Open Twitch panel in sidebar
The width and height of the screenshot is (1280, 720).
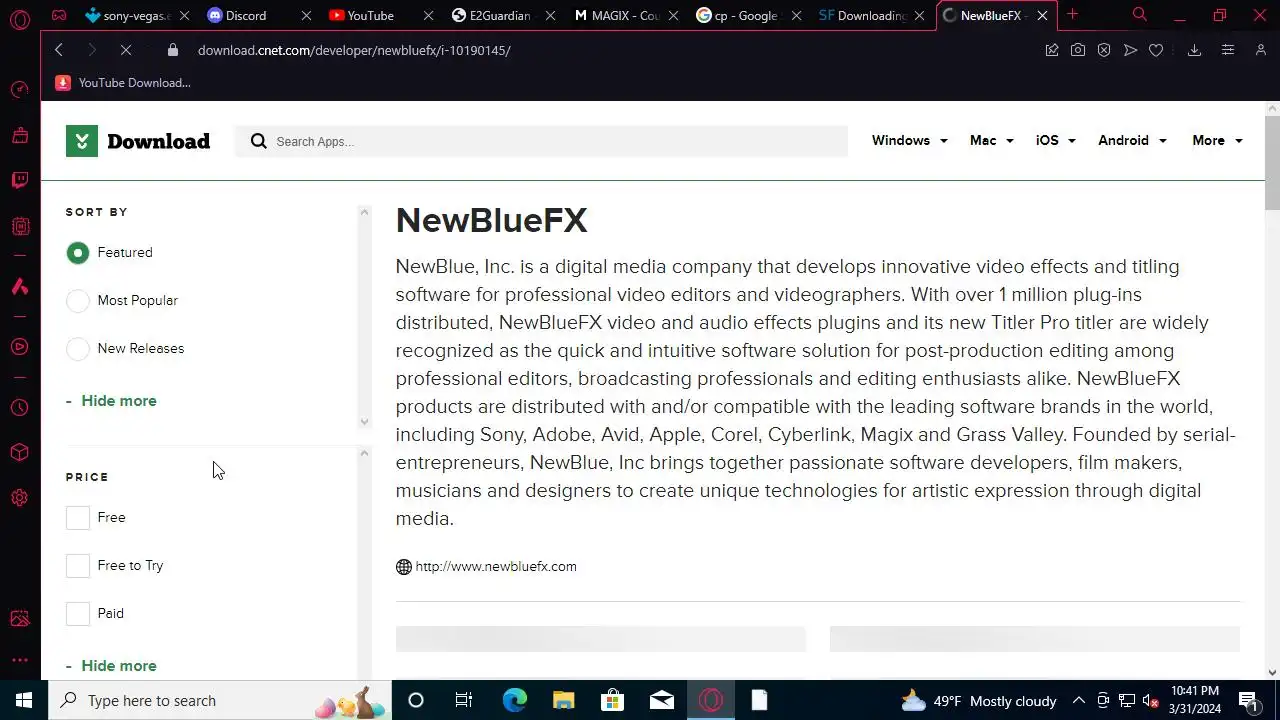[x=20, y=180]
